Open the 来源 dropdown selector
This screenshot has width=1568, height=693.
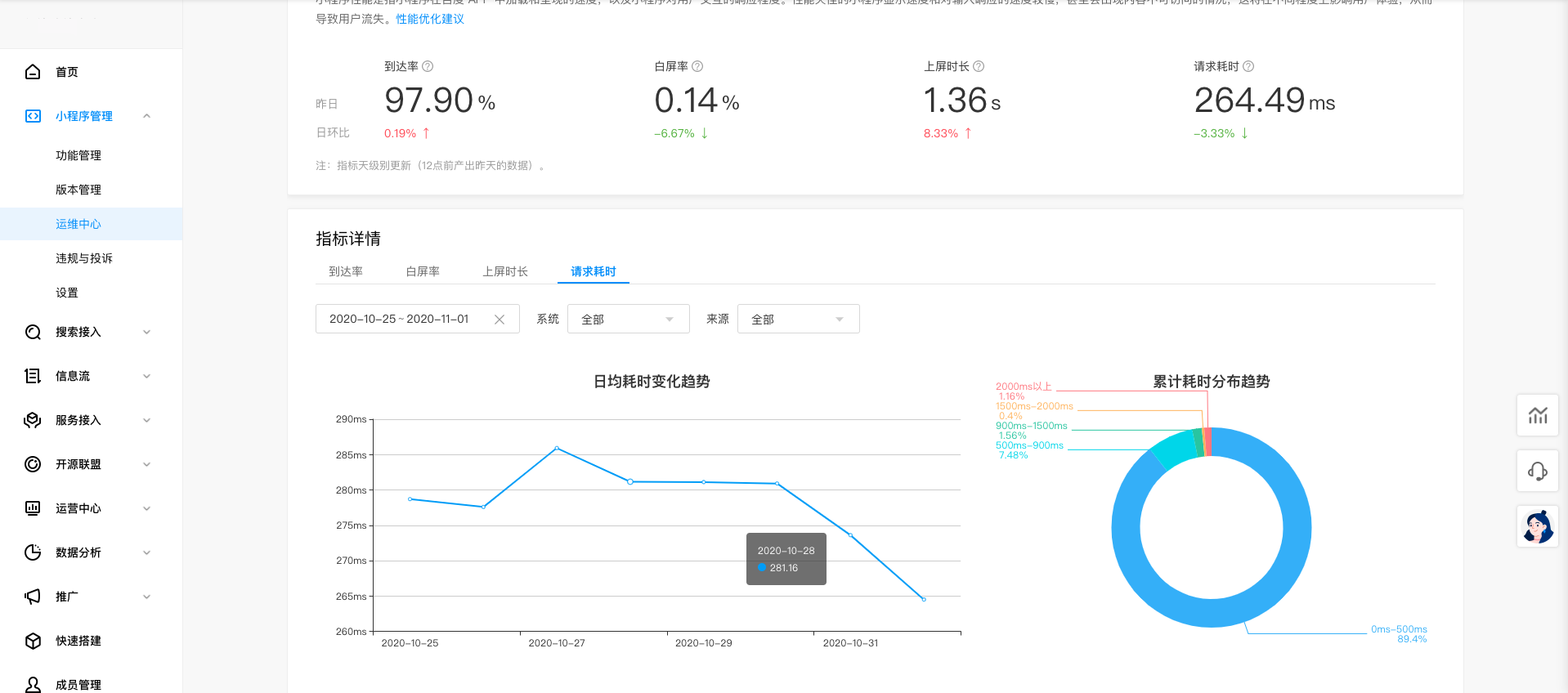[x=798, y=320]
